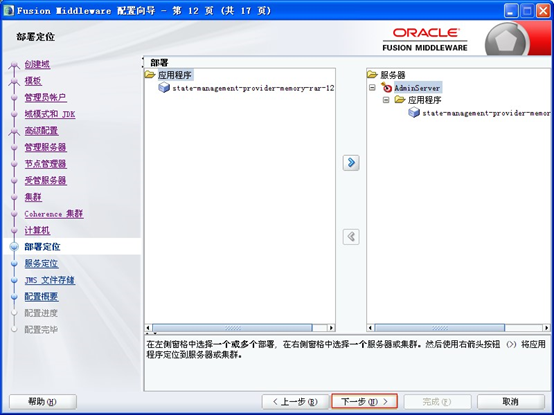Go to the 创建域 step

pyautogui.click(x=37, y=64)
